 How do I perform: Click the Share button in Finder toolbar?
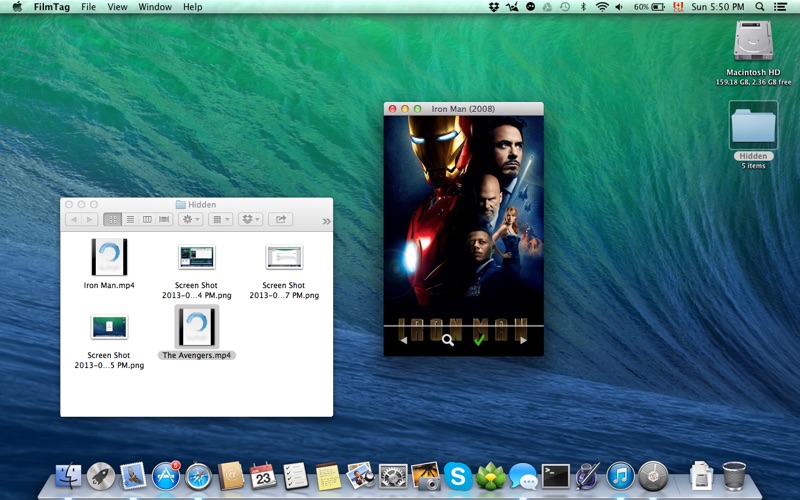281,219
